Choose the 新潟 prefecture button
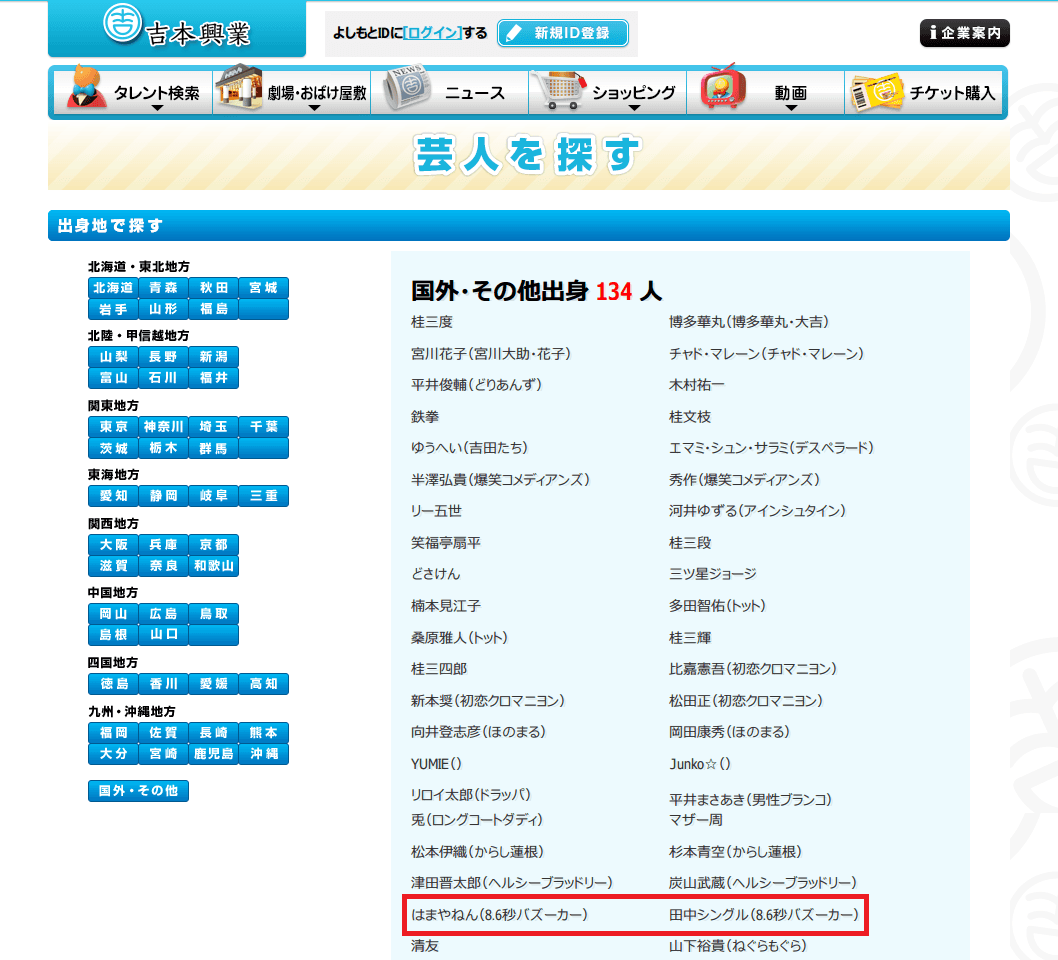Image resolution: width=1058 pixels, height=960 pixels. point(214,357)
